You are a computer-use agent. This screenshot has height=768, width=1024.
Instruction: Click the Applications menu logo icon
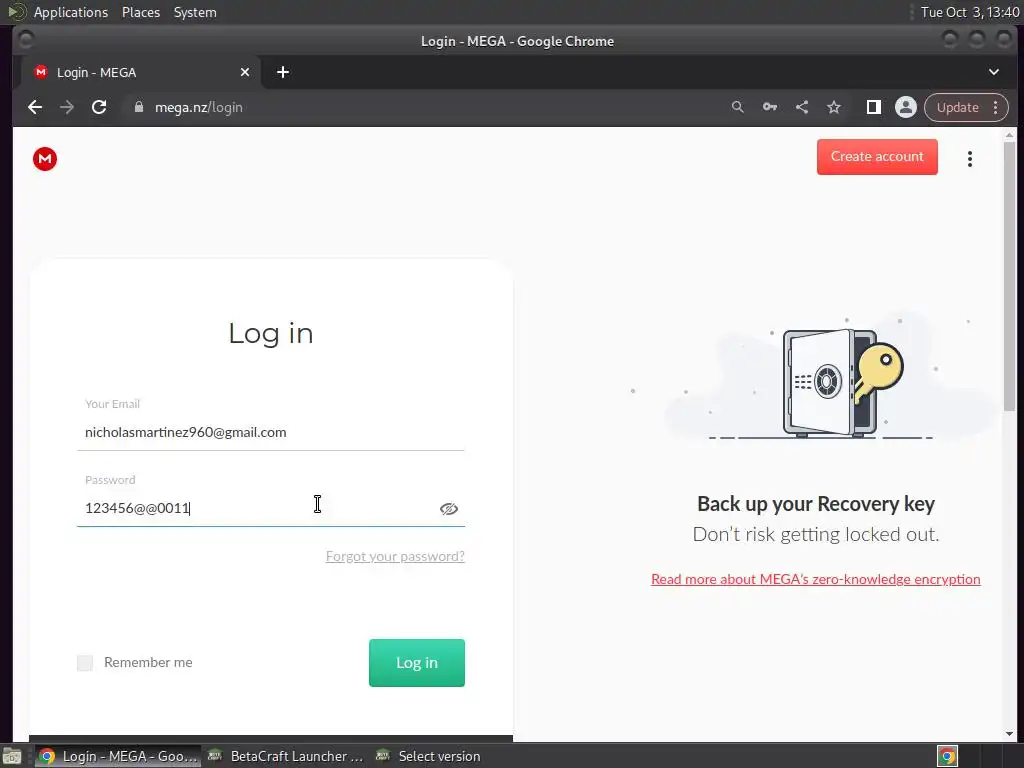coord(17,12)
